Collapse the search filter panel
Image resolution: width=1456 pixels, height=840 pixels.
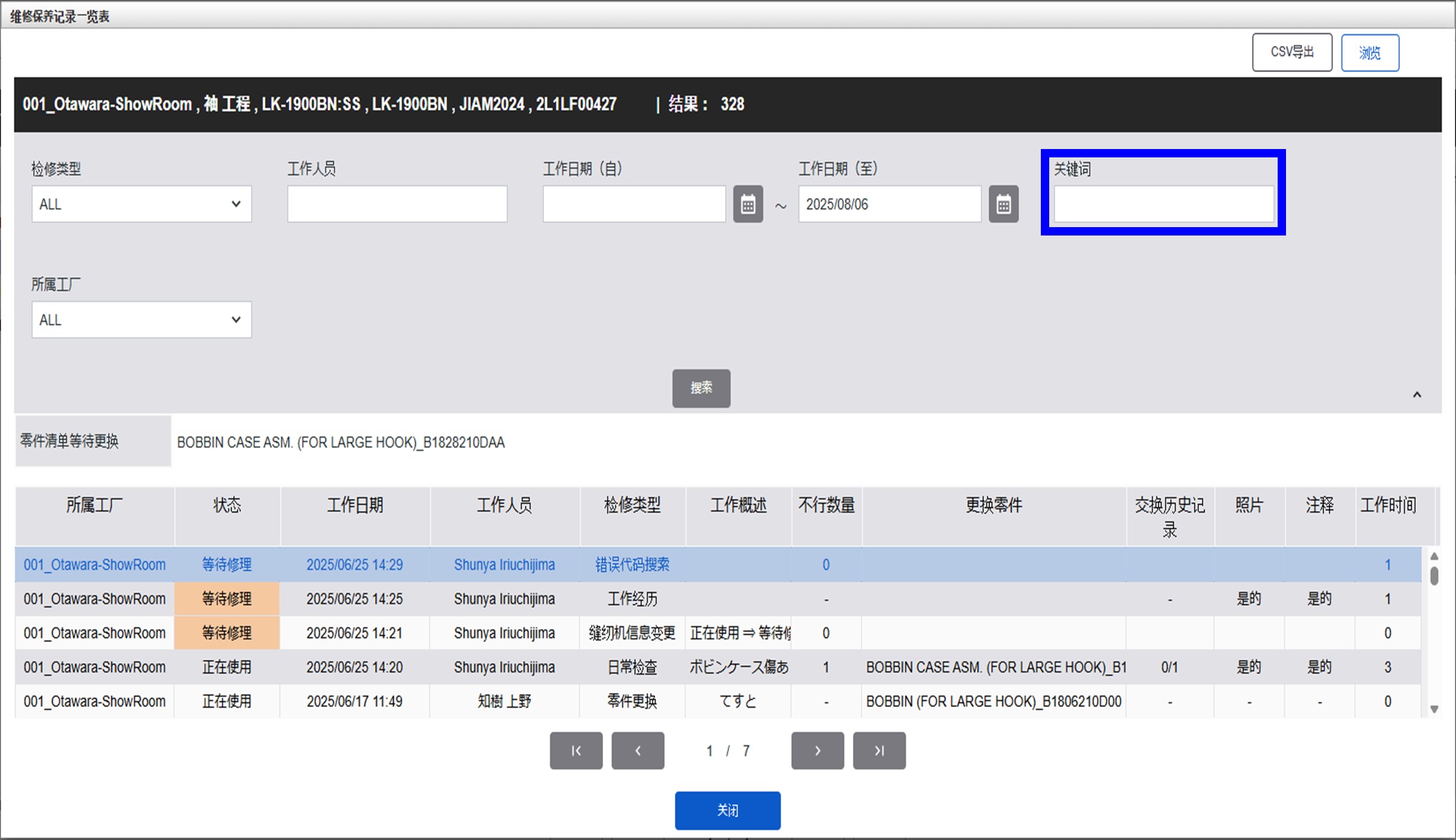tap(1417, 395)
